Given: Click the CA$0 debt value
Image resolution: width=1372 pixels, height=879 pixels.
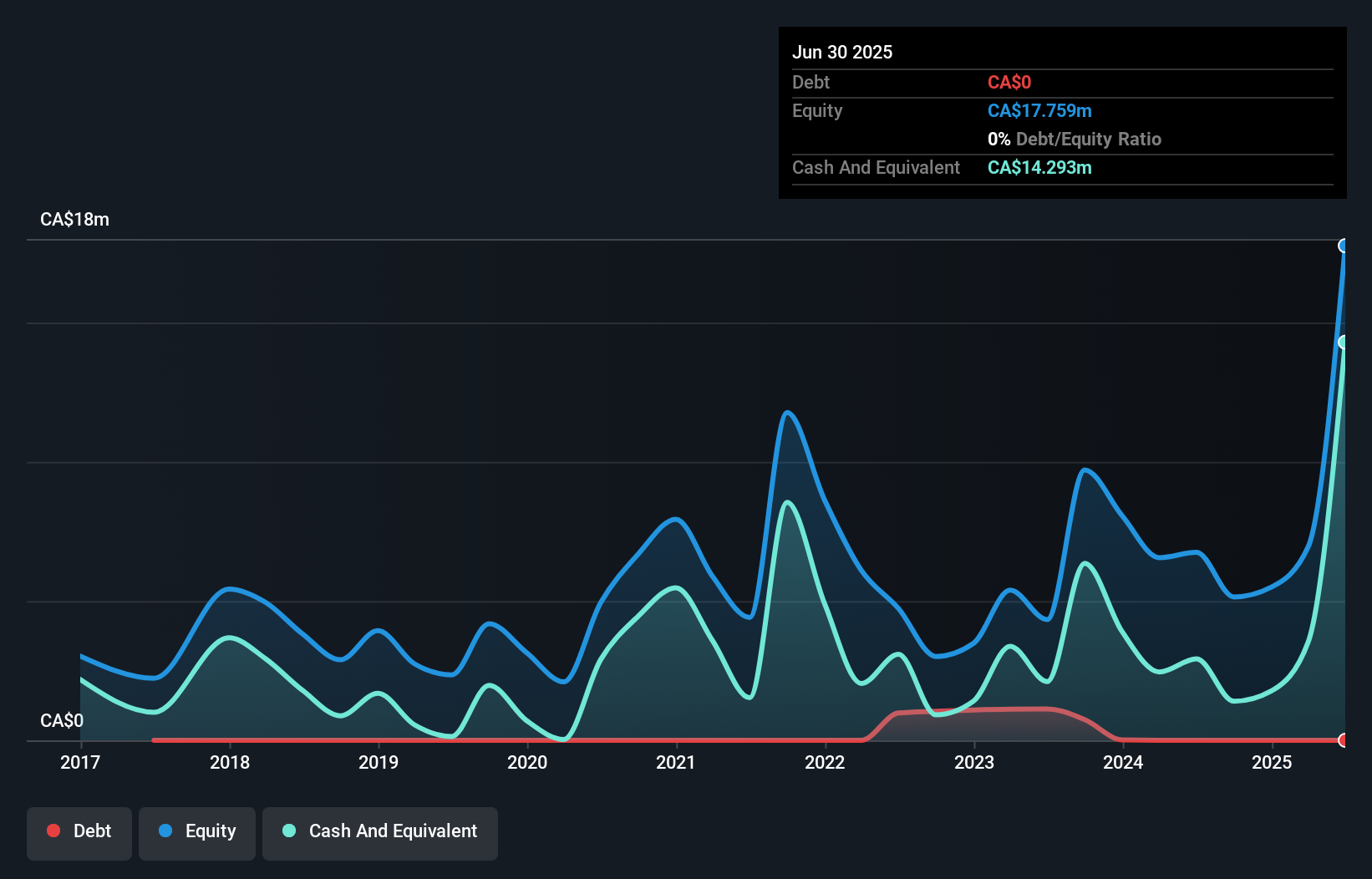Looking at the screenshot, I should tap(1009, 82).
